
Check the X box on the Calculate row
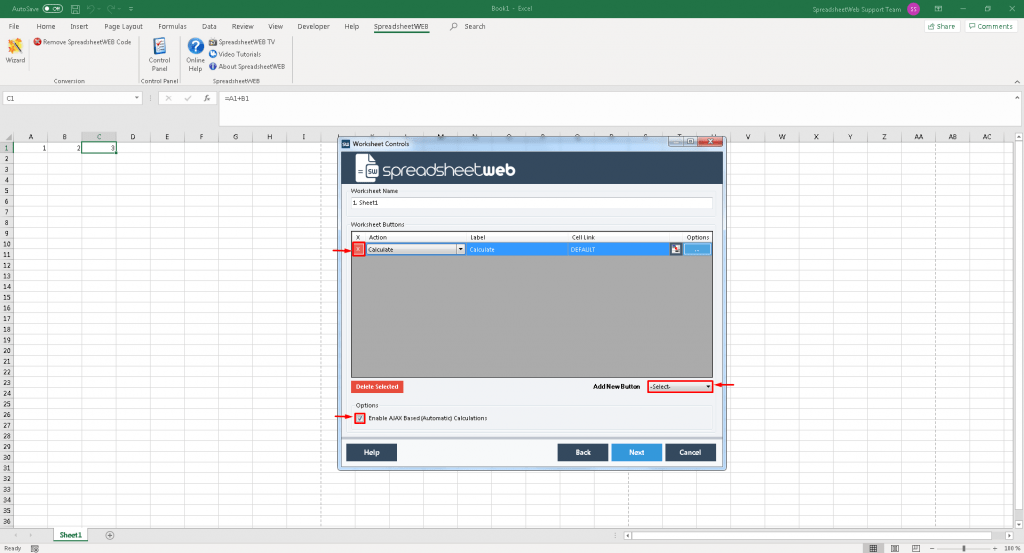click(x=359, y=249)
